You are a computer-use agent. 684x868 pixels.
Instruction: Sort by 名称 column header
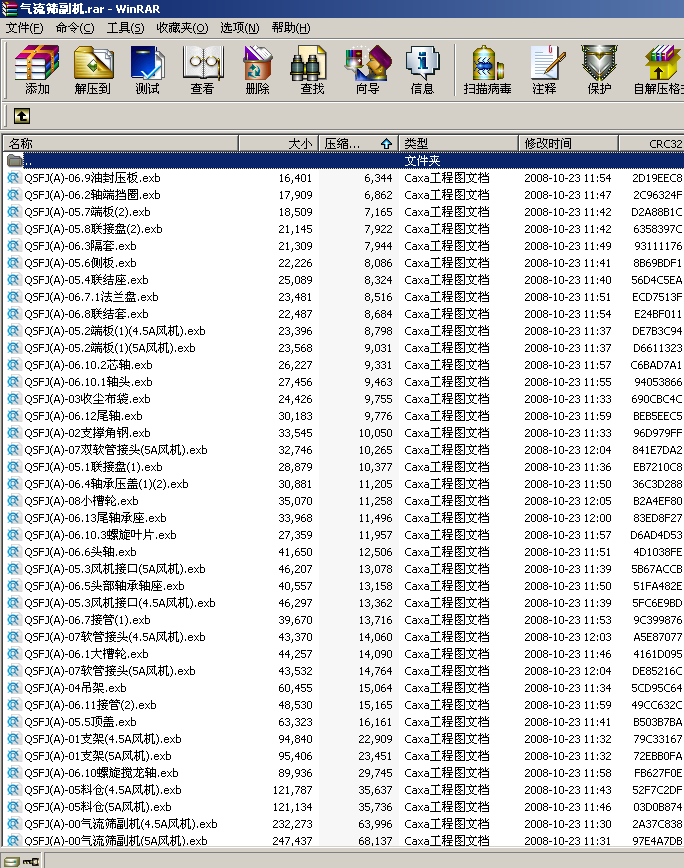(121, 143)
